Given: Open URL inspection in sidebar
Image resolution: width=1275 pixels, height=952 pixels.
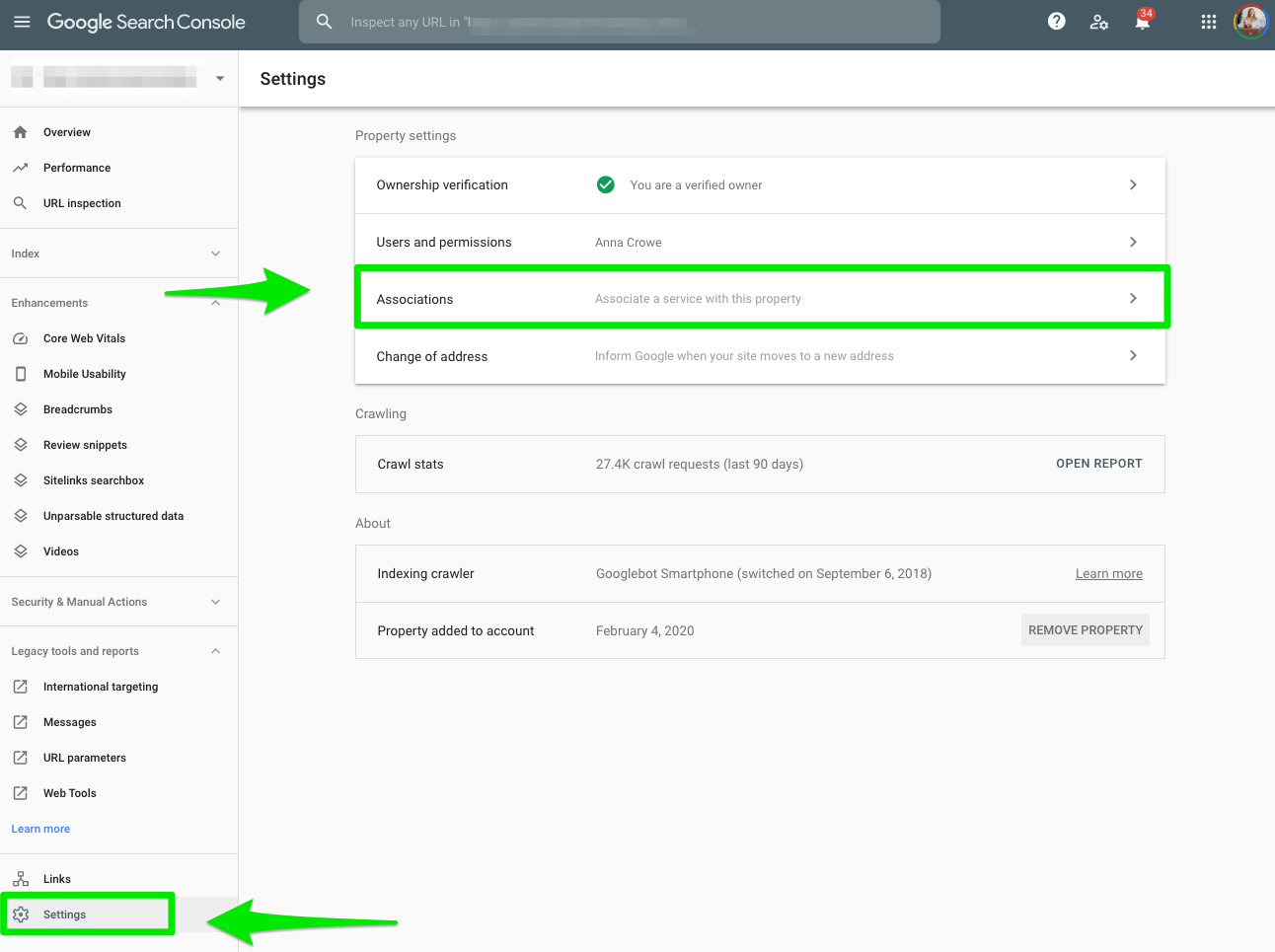Looking at the screenshot, I should pyautogui.click(x=82, y=203).
